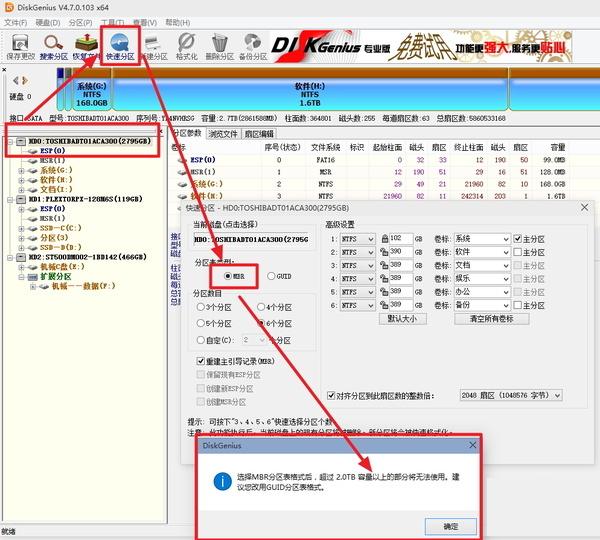The width and height of the screenshot is (600, 540).
Task: Choose the 3个分区 option
Action: click(x=214, y=307)
